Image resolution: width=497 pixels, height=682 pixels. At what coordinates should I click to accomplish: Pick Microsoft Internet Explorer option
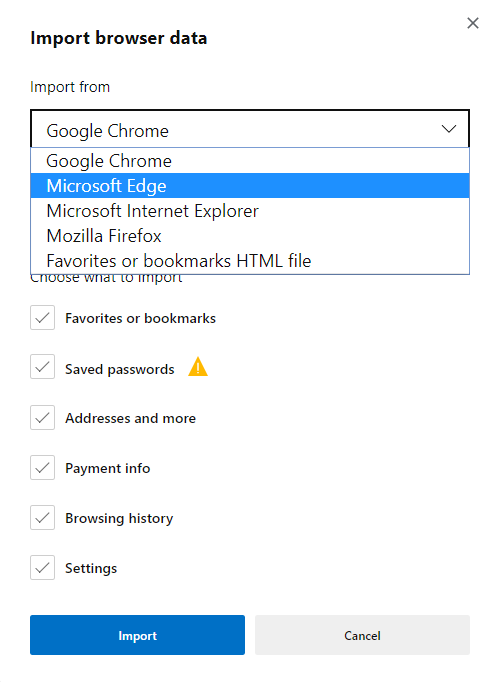250,211
